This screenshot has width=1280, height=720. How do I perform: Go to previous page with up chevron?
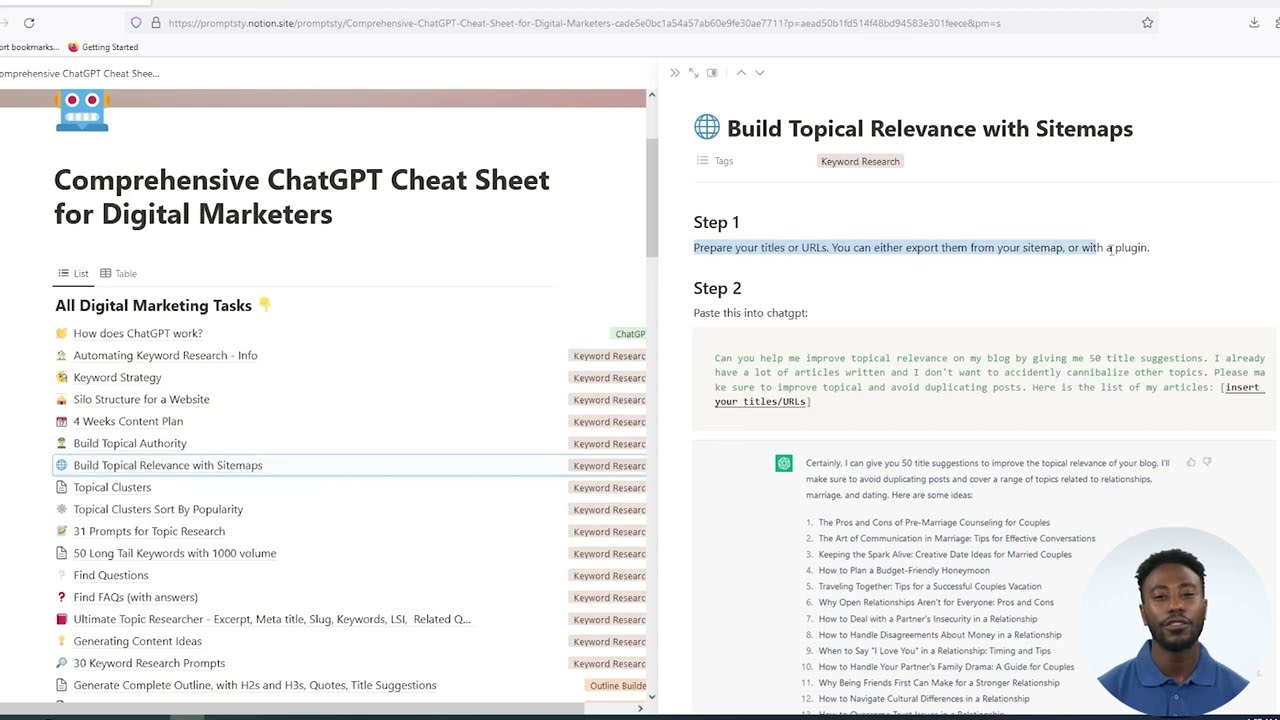pyautogui.click(x=741, y=73)
